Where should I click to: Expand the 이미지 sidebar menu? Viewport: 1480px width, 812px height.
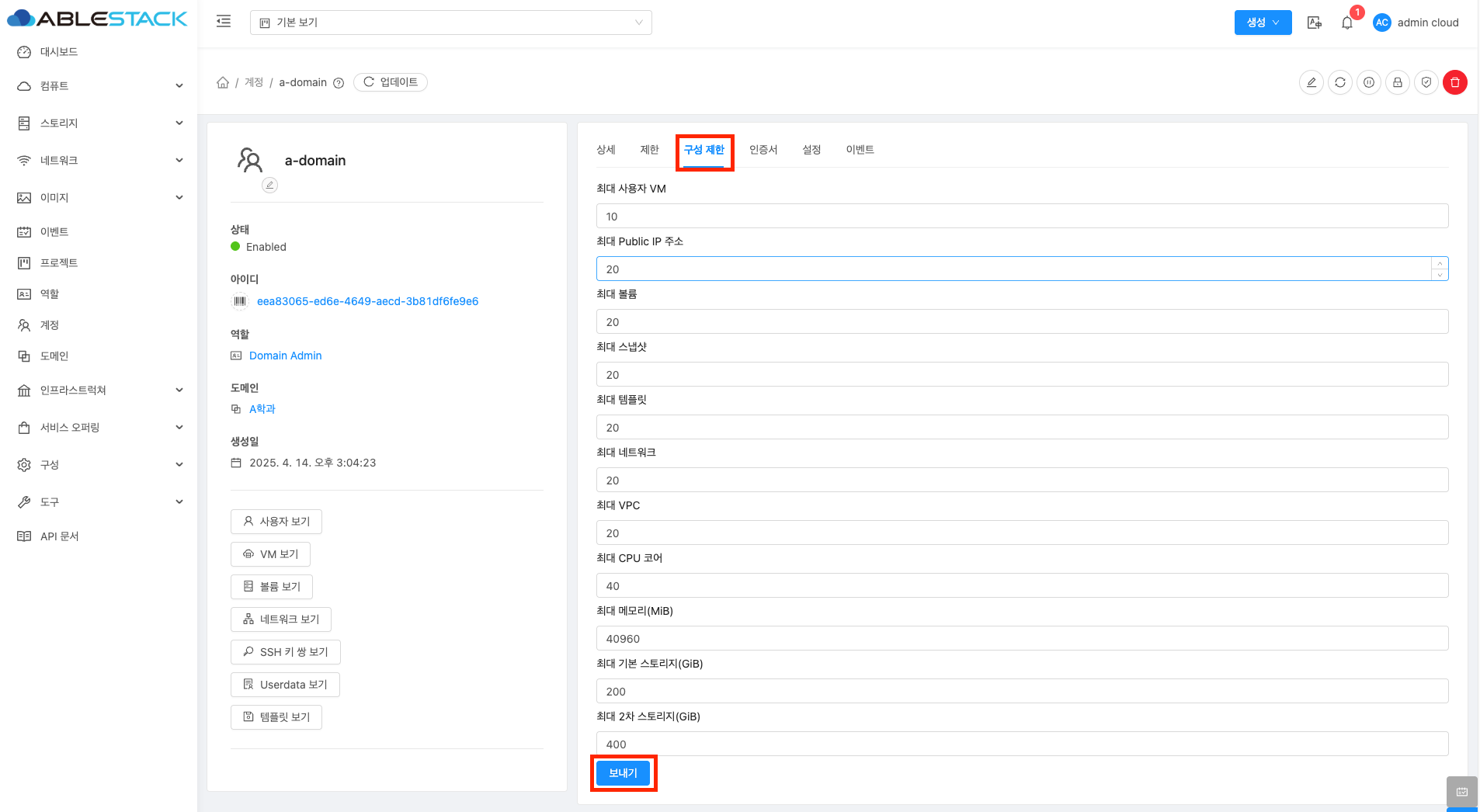(x=100, y=198)
